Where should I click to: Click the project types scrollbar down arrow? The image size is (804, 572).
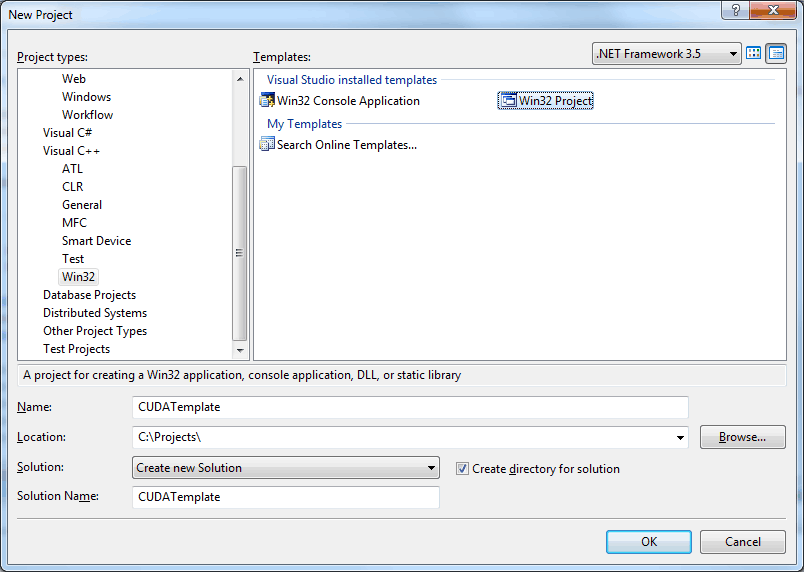click(239, 351)
